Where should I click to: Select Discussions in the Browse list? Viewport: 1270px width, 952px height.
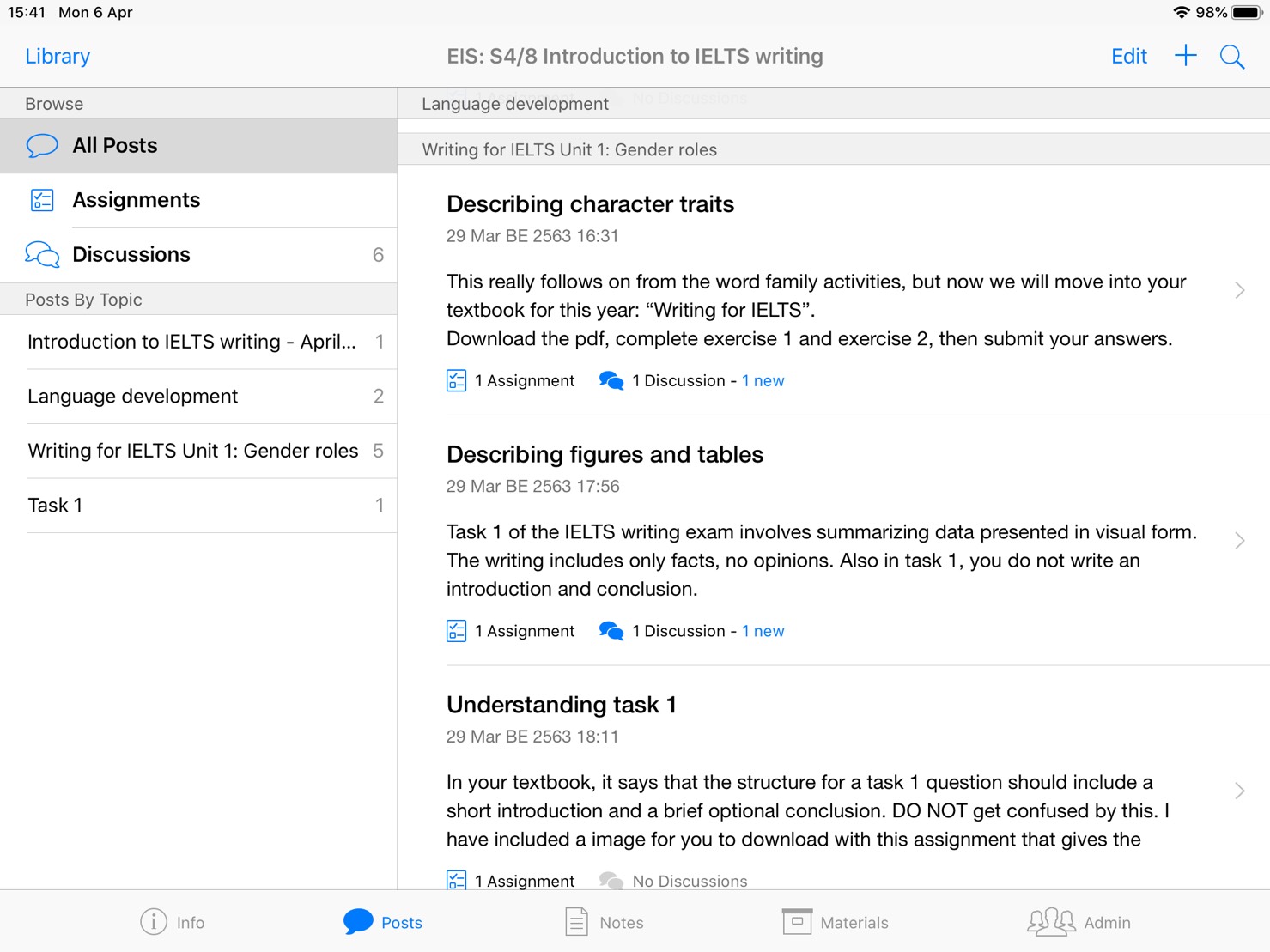point(198,255)
